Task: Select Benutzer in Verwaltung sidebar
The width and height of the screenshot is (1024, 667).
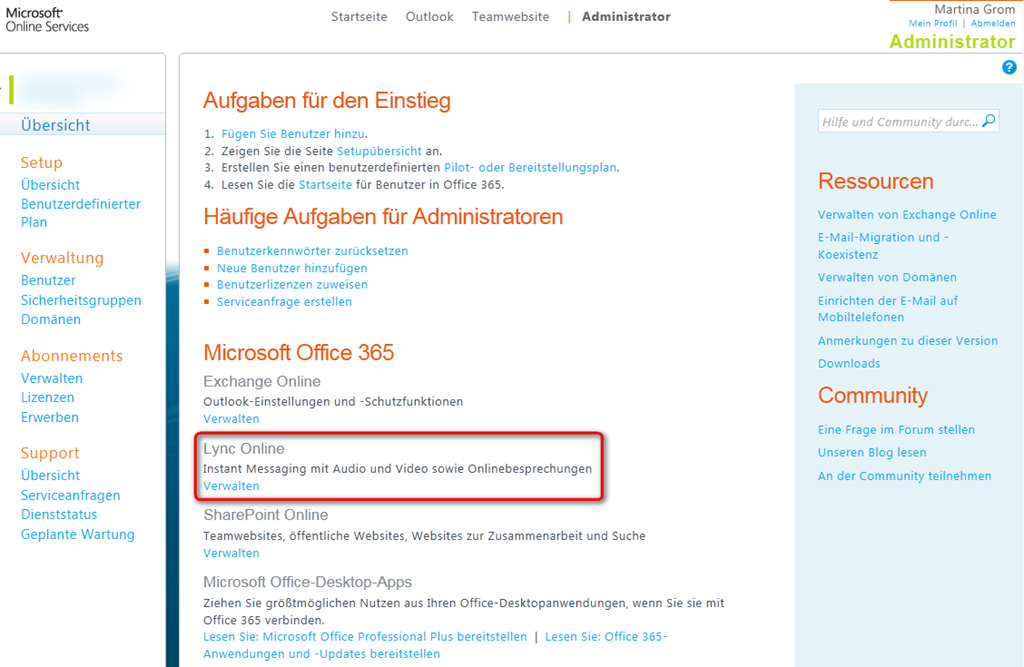Action: [48, 281]
